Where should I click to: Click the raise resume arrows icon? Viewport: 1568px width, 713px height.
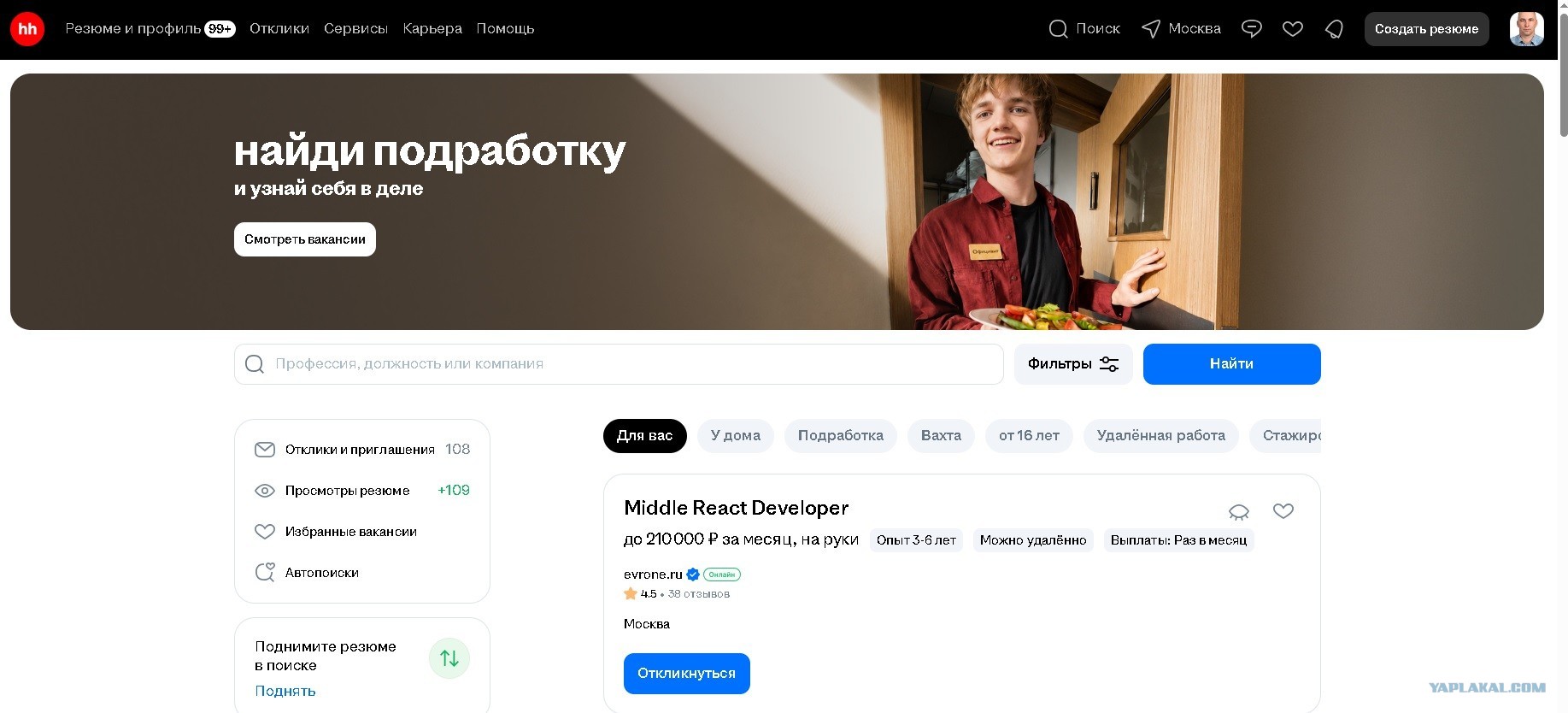point(449,658)
